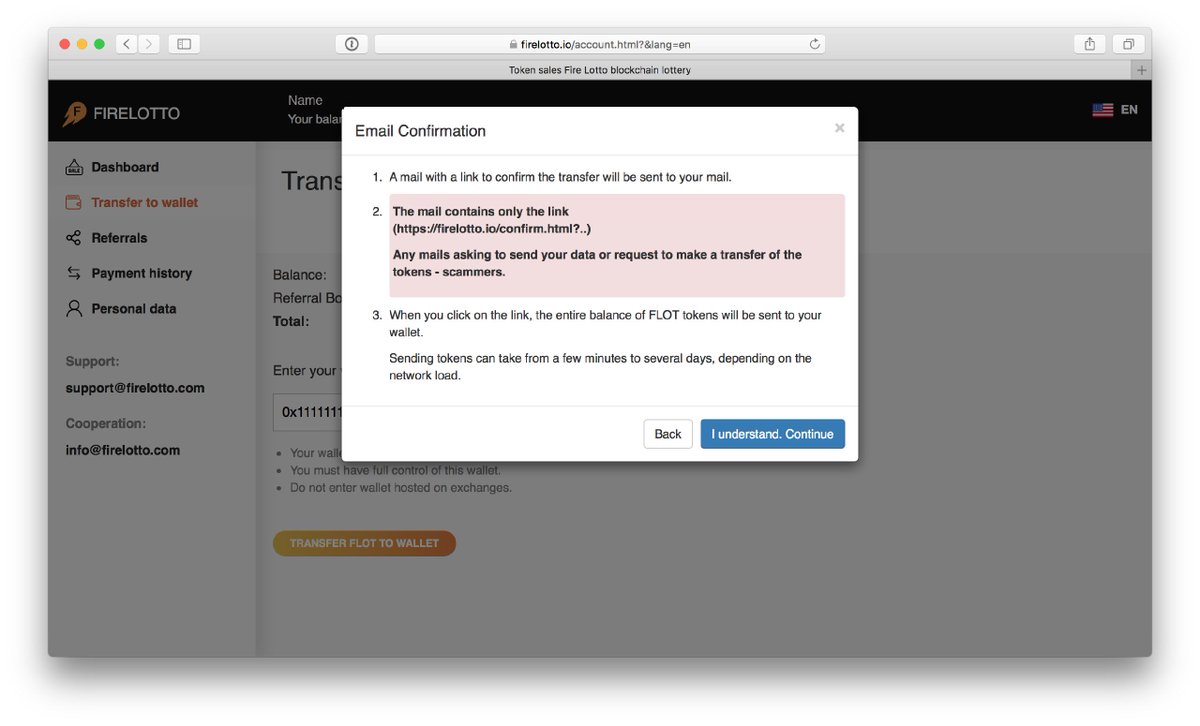
Task: Click the Dashboard sale icon in sidebar
Action: pyautogui.click(x=74, y=167)
